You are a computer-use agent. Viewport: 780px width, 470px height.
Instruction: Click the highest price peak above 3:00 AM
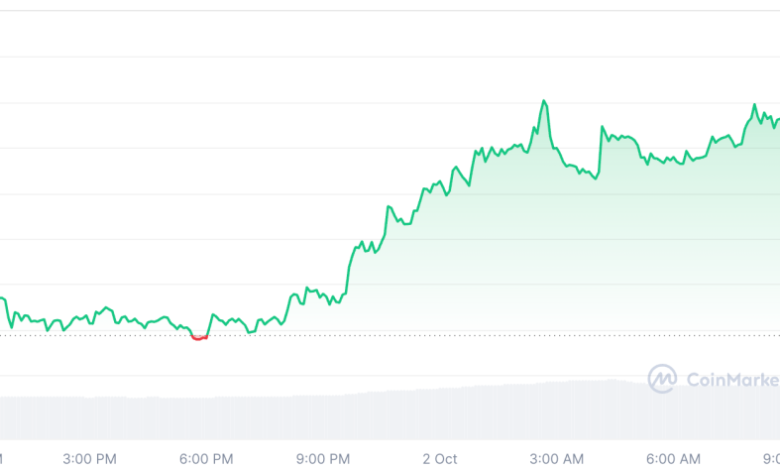point(543,101)
